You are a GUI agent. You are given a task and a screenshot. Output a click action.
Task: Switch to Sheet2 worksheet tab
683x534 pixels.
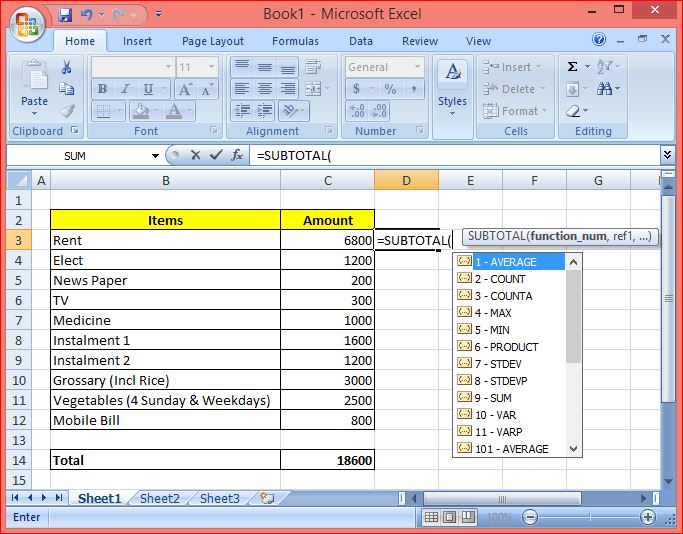tap(160, 498)
